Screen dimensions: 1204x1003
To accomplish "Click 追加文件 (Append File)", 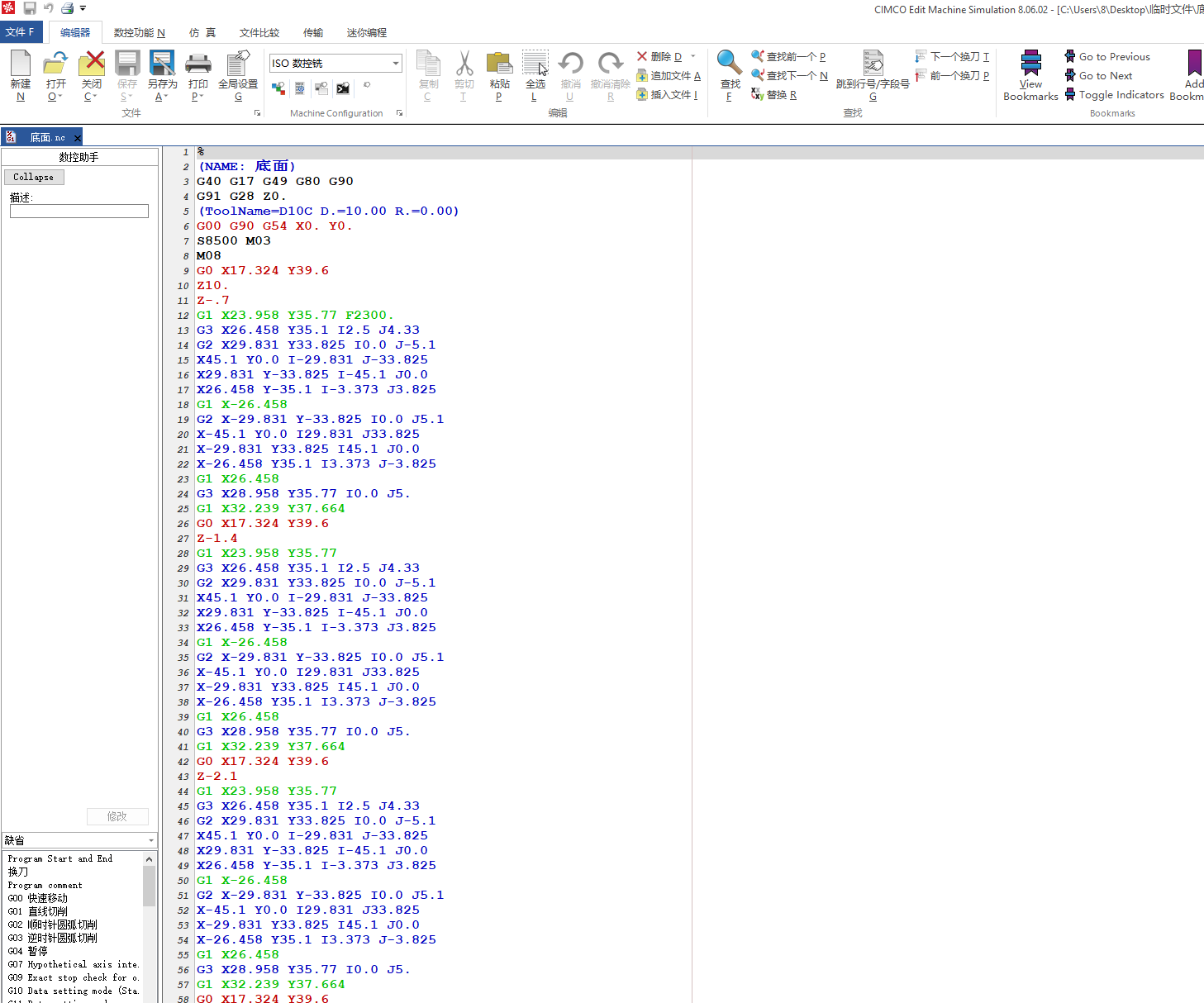I will tap(669, 75).
